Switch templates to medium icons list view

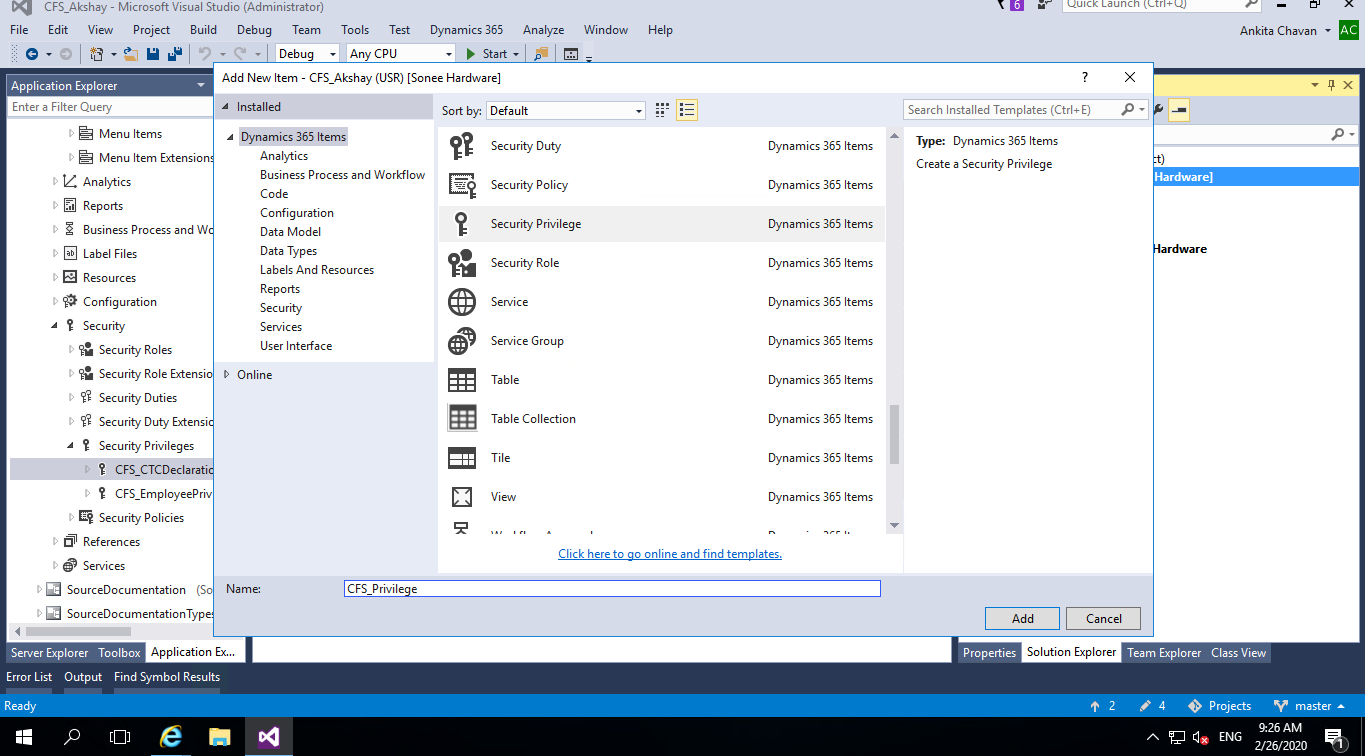[x=687, y=110]
